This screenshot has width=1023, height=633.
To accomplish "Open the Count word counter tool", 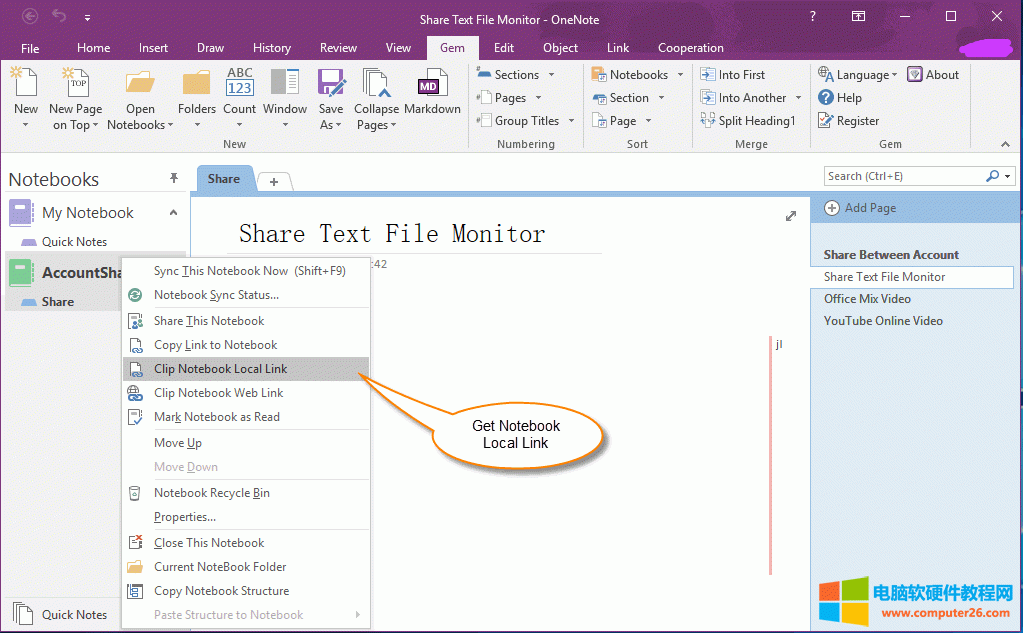I will click(x=239, y=85).
